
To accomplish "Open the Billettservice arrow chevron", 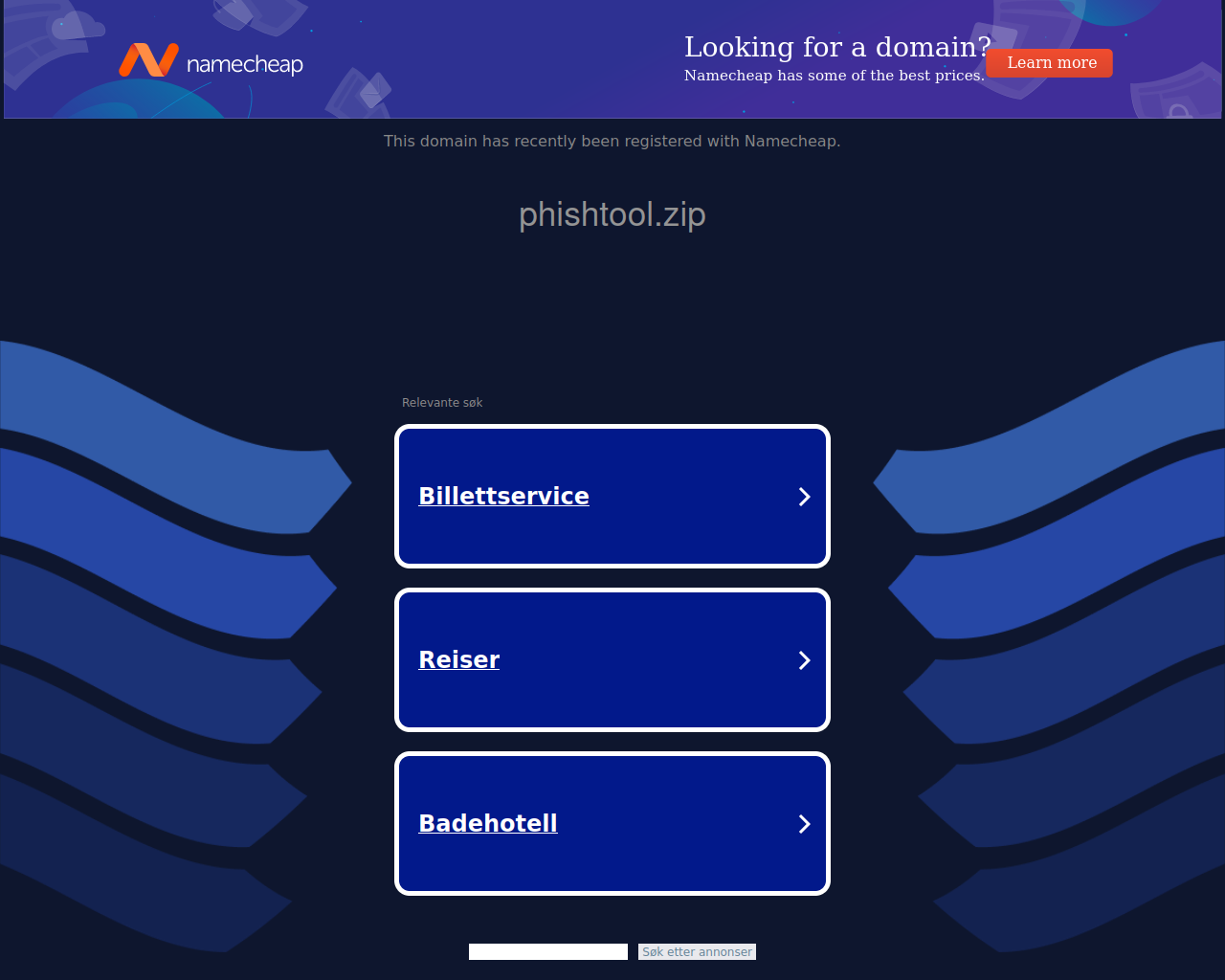I will pyautogui.click(x=805, y=497).
